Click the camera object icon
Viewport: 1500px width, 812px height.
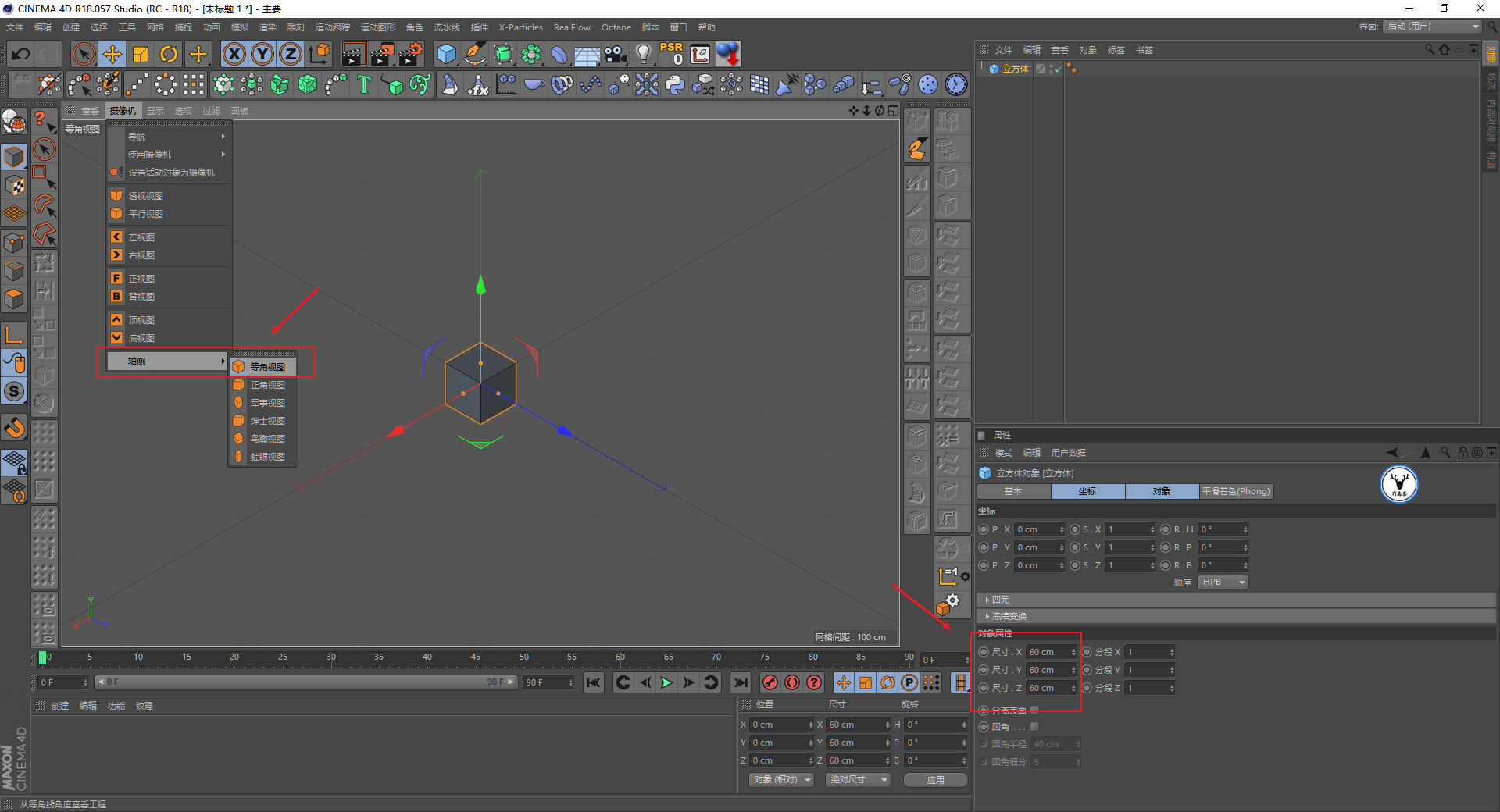(x=616, y=54)
